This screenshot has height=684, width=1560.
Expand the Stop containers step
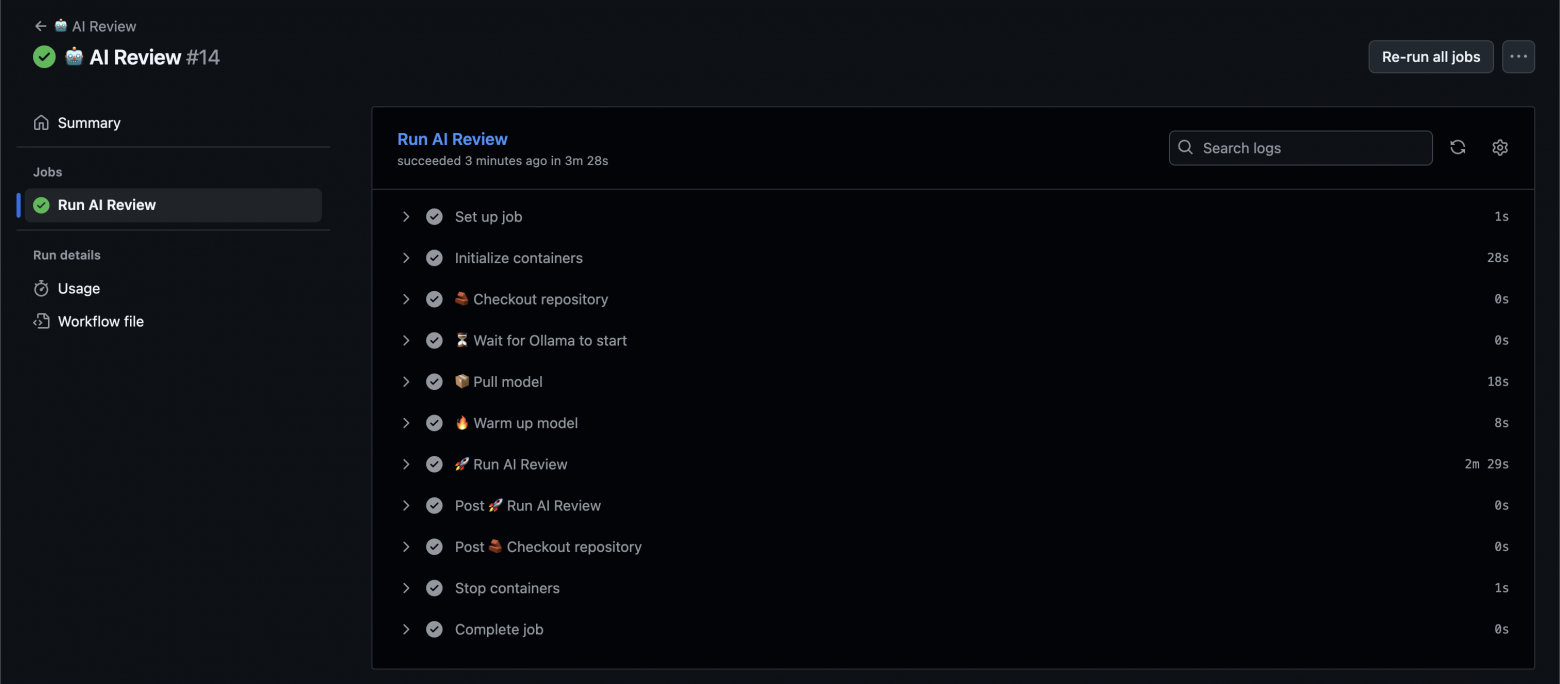pyautogui.click(x=406, y=588)
